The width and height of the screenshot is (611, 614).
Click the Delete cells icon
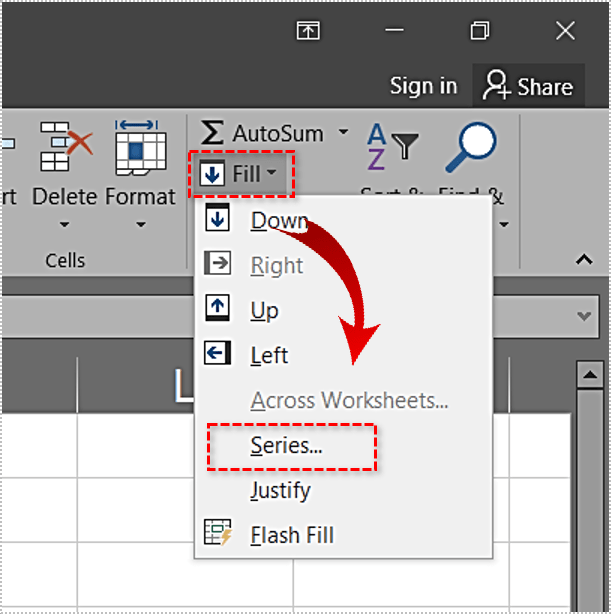pyautogui.click(x=63, y=148)
